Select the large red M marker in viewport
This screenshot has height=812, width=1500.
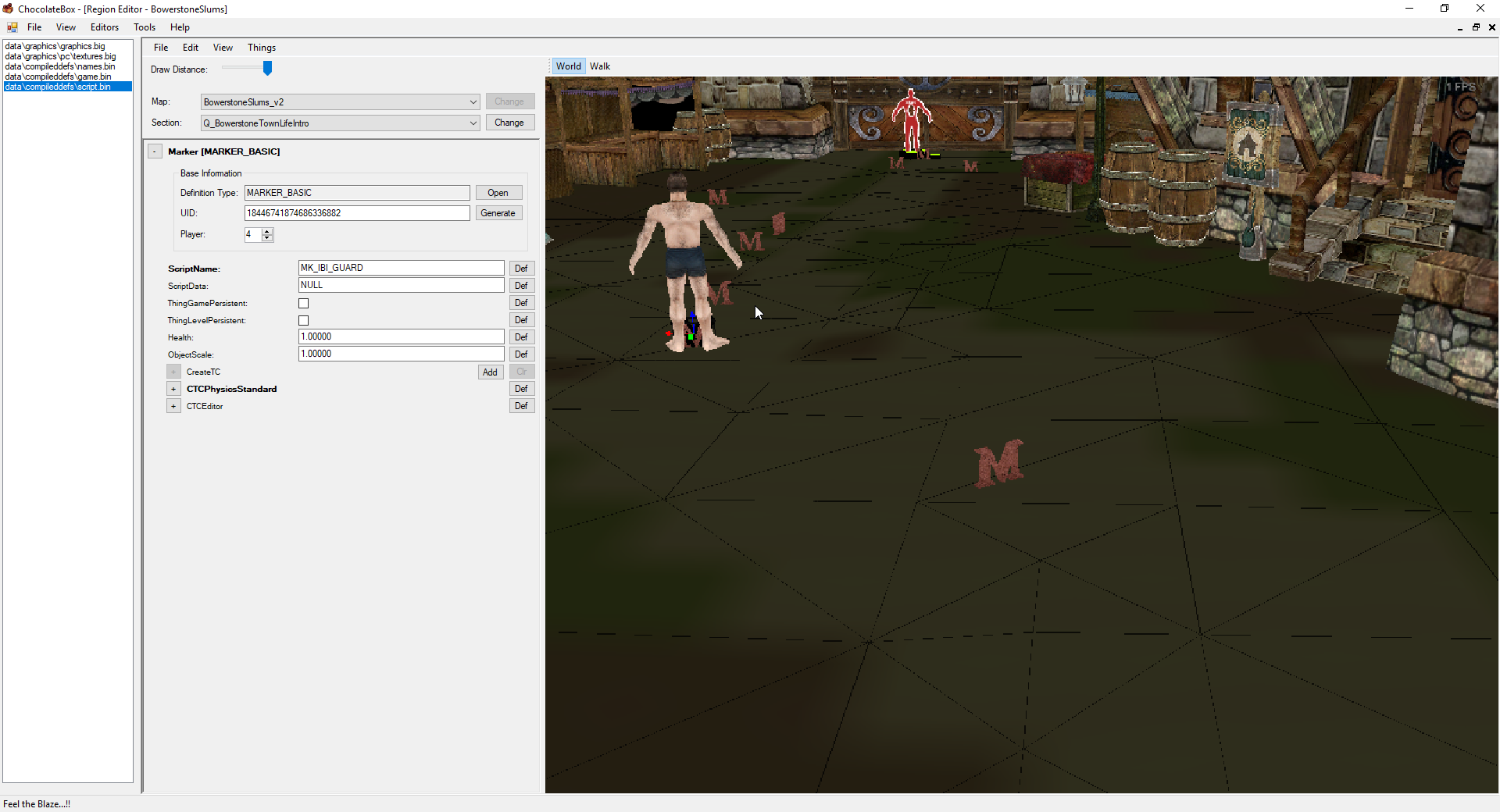pyautogui.click(x=998, y=463)
